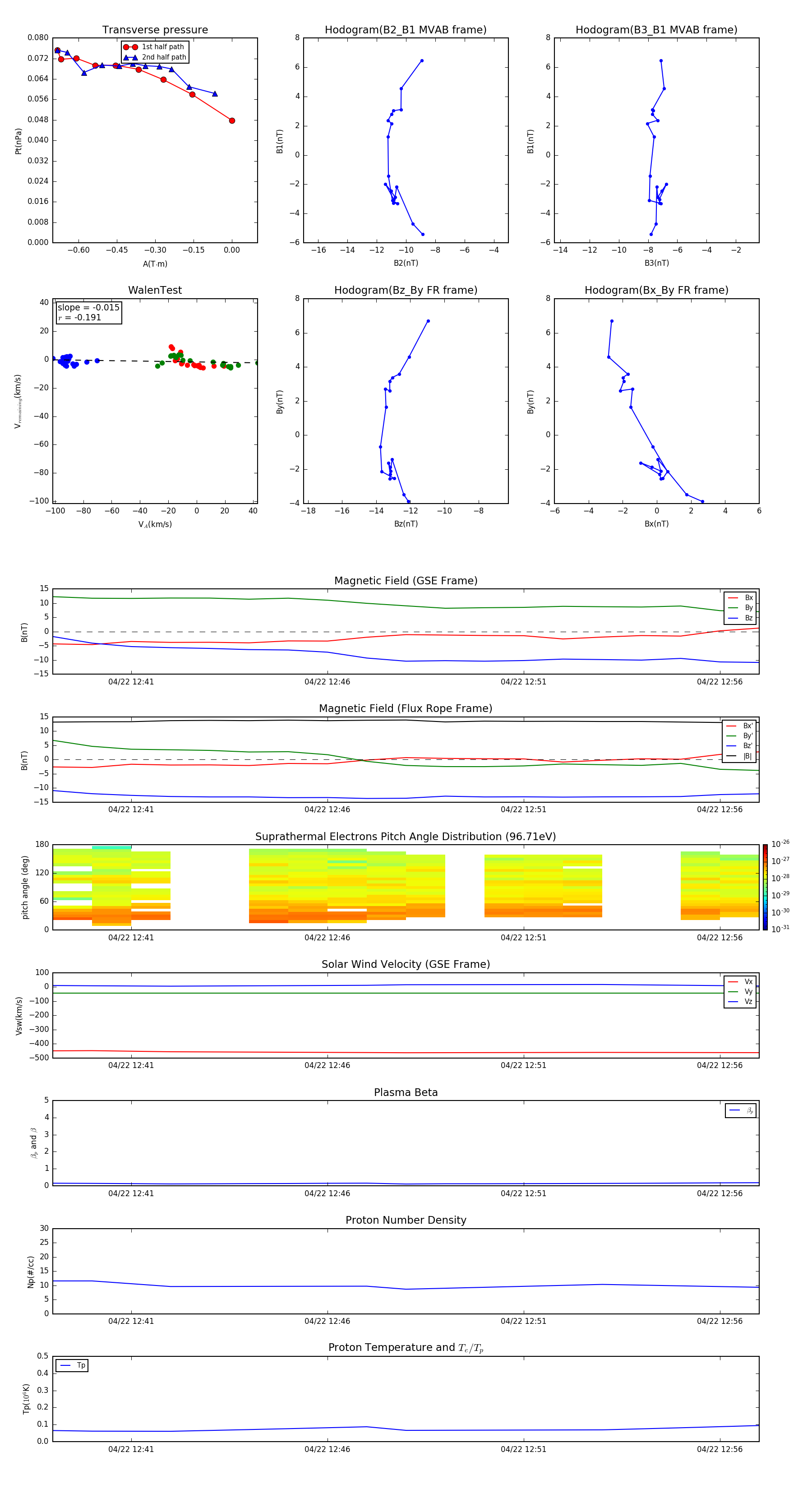The height and width of the screenshot is (1489, 812).
Task: Click the "Tp(10^6K)" axis label
Action: 26,1399
